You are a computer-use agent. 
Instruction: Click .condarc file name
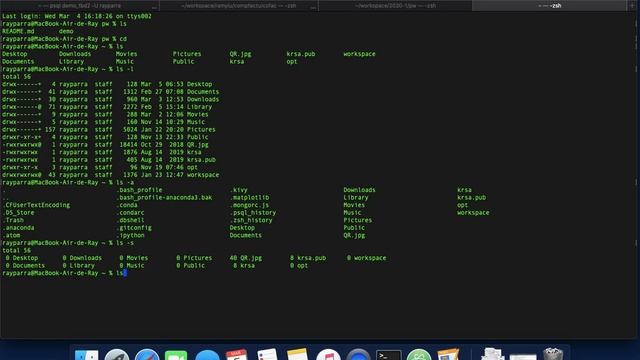coord(131,213)
